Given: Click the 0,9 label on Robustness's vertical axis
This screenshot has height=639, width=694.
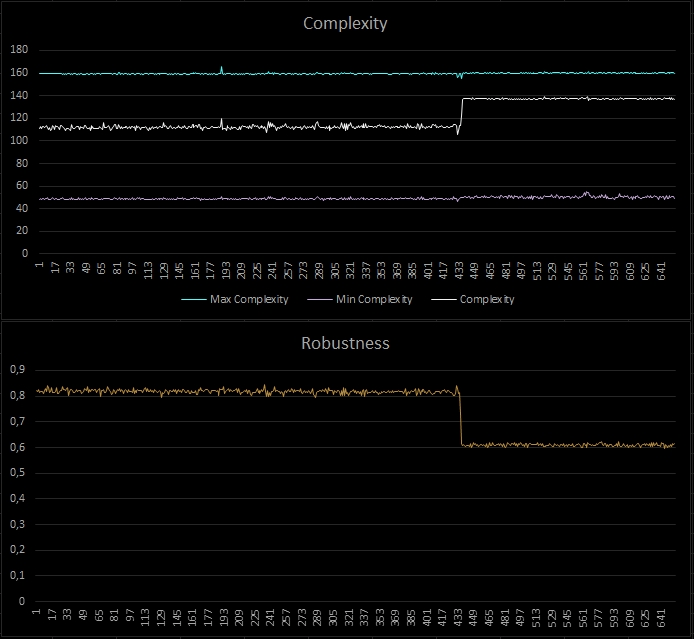Looking at the screenshot, I should 17,369.
